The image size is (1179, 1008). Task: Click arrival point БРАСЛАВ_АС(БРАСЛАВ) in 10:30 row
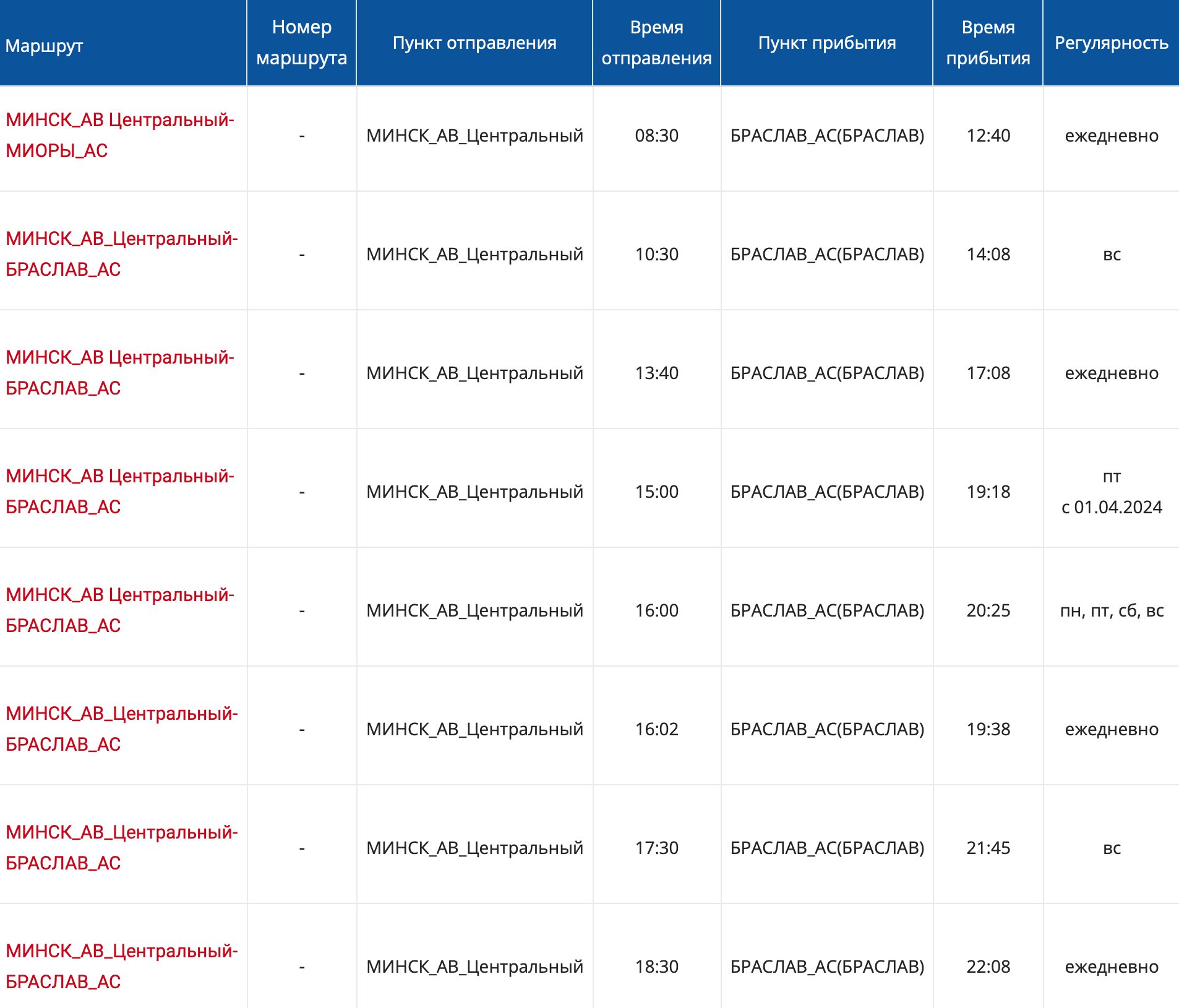[827, 254]
